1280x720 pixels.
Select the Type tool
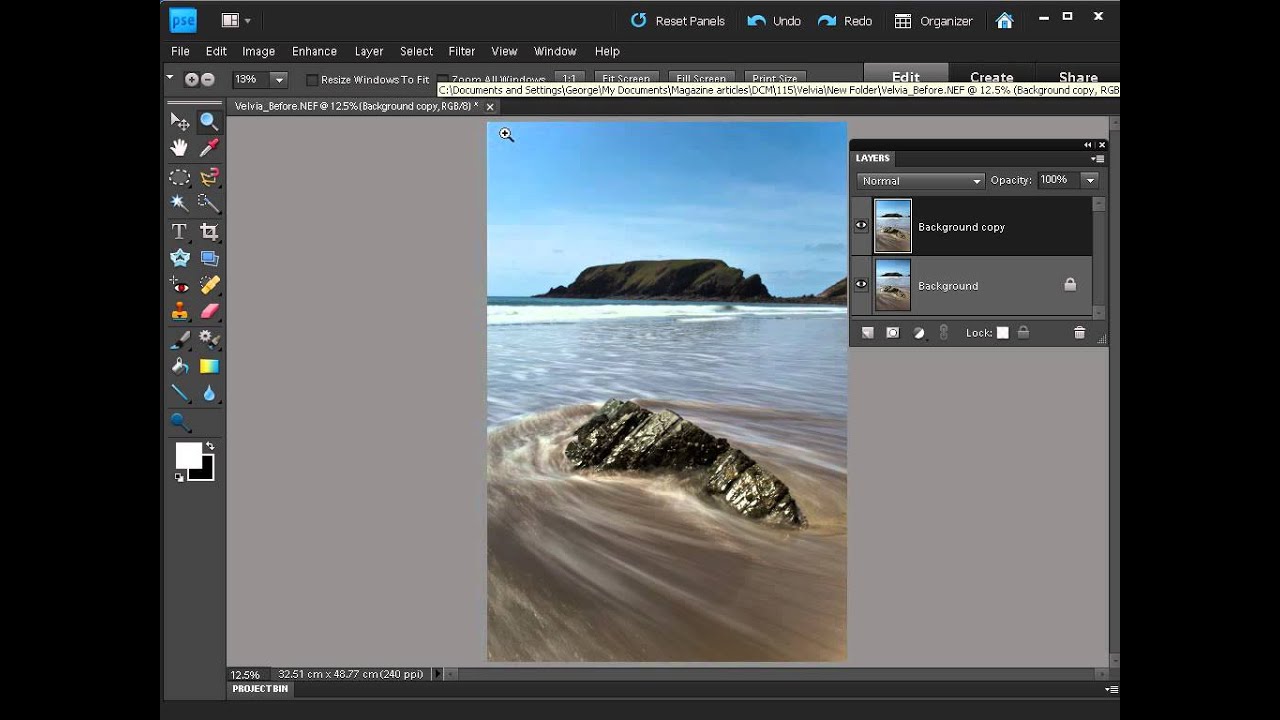click(179, 231)
